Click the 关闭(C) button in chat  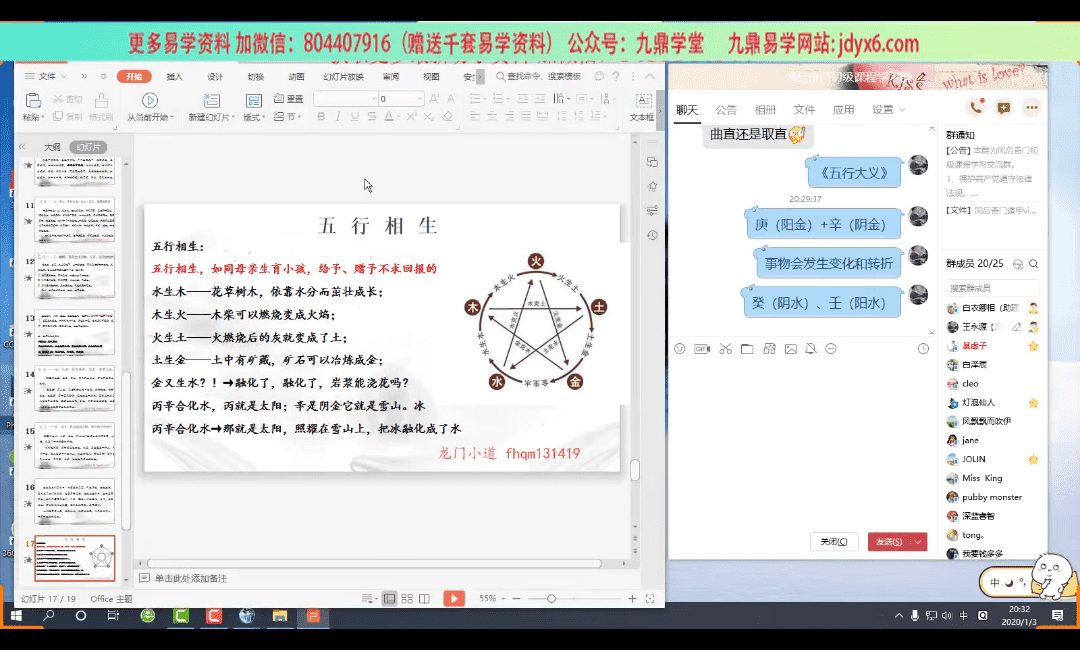[833, 541]
